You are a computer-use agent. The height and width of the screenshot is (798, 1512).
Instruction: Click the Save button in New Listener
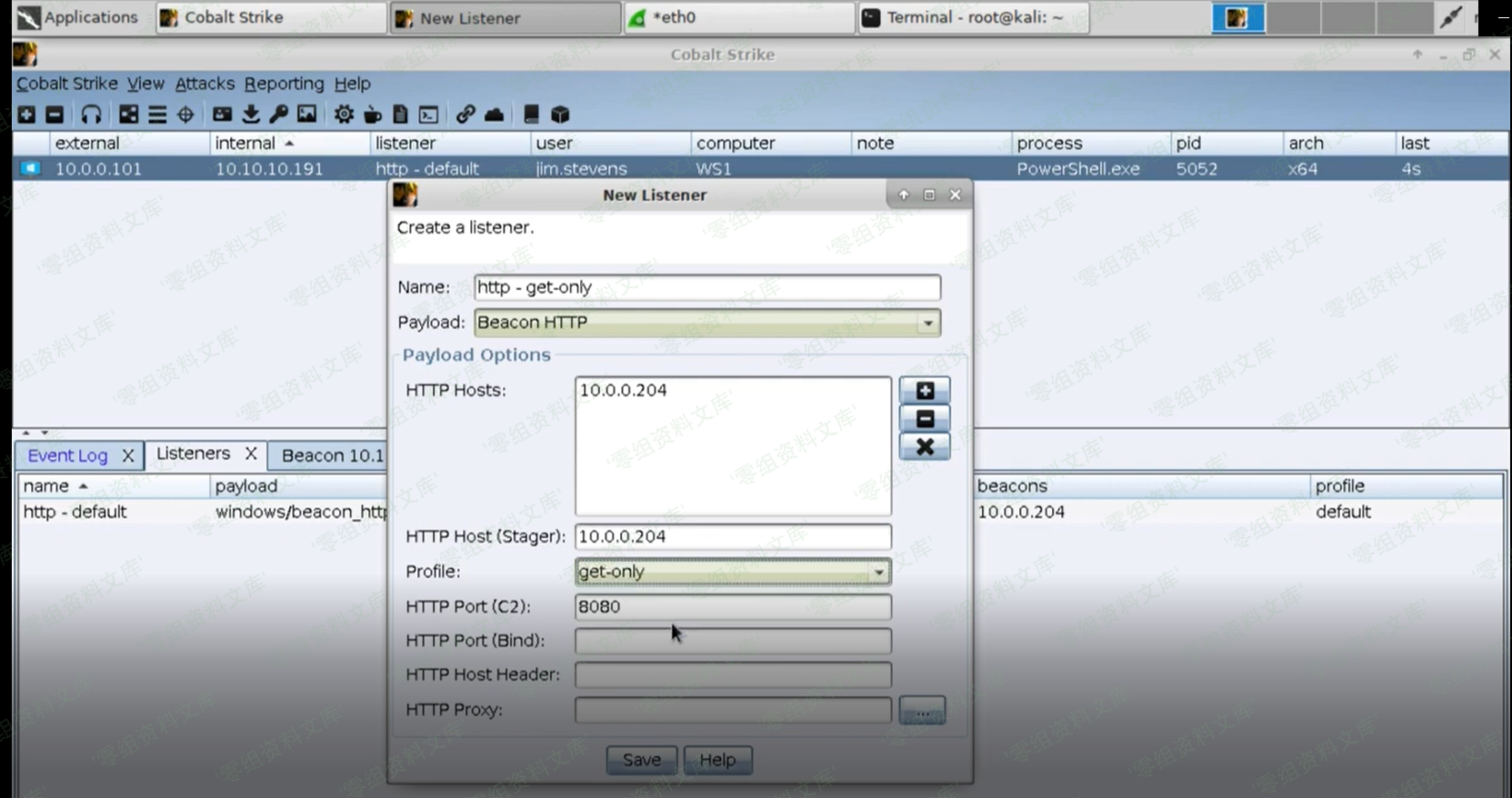point(641,760)
